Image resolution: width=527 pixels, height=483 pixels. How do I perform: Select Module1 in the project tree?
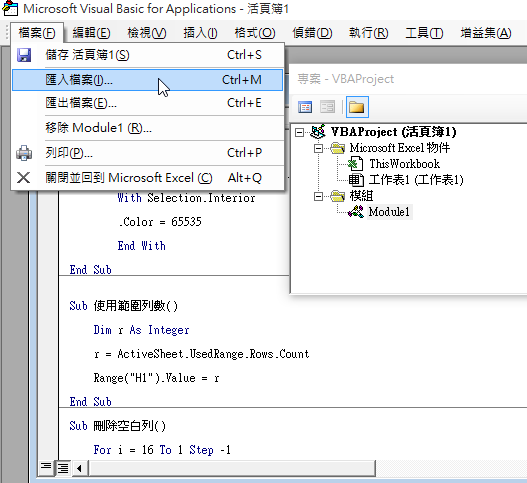click(x=389, y=212)
